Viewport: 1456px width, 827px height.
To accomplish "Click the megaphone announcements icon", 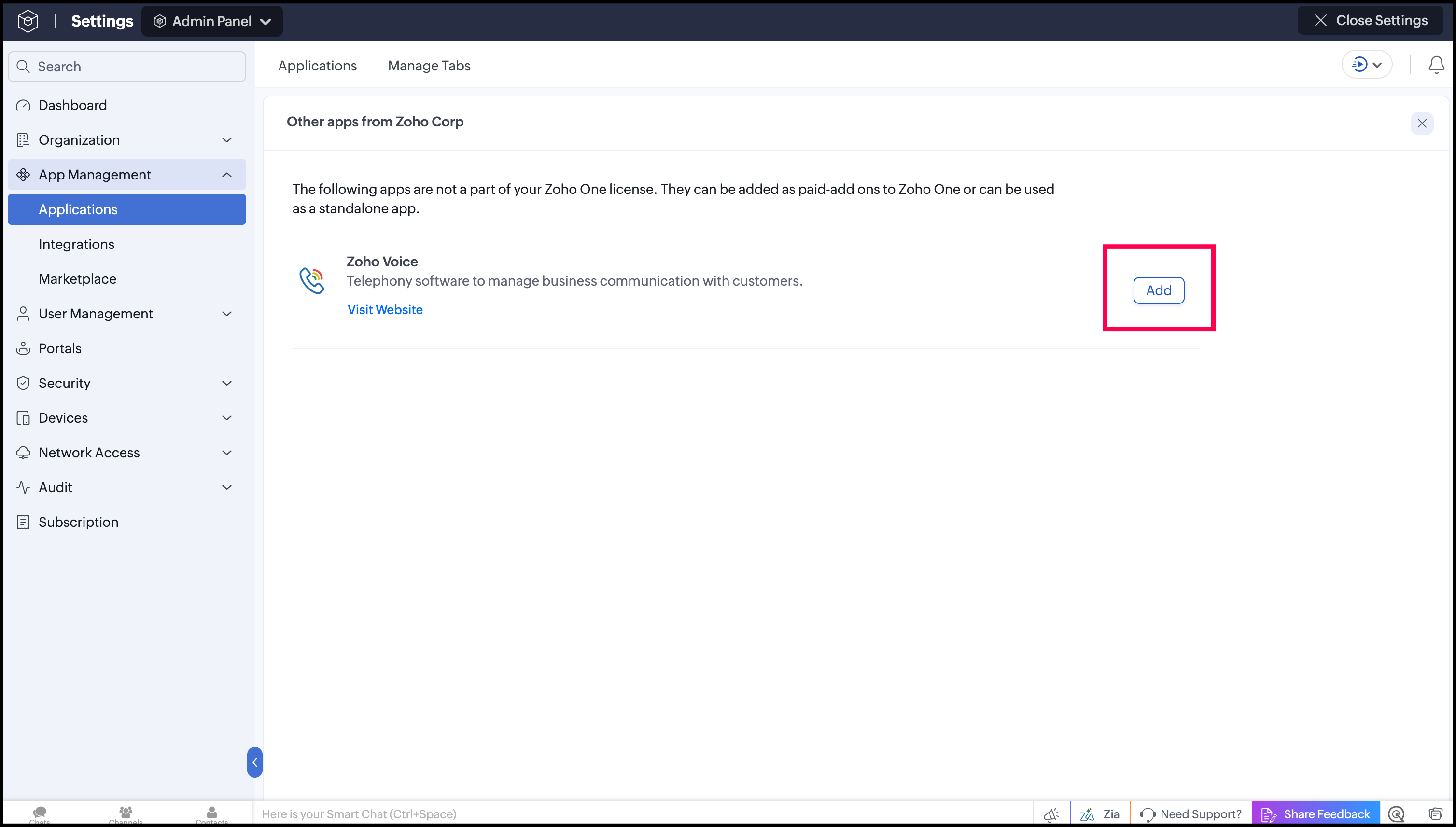I will 1051,814.
